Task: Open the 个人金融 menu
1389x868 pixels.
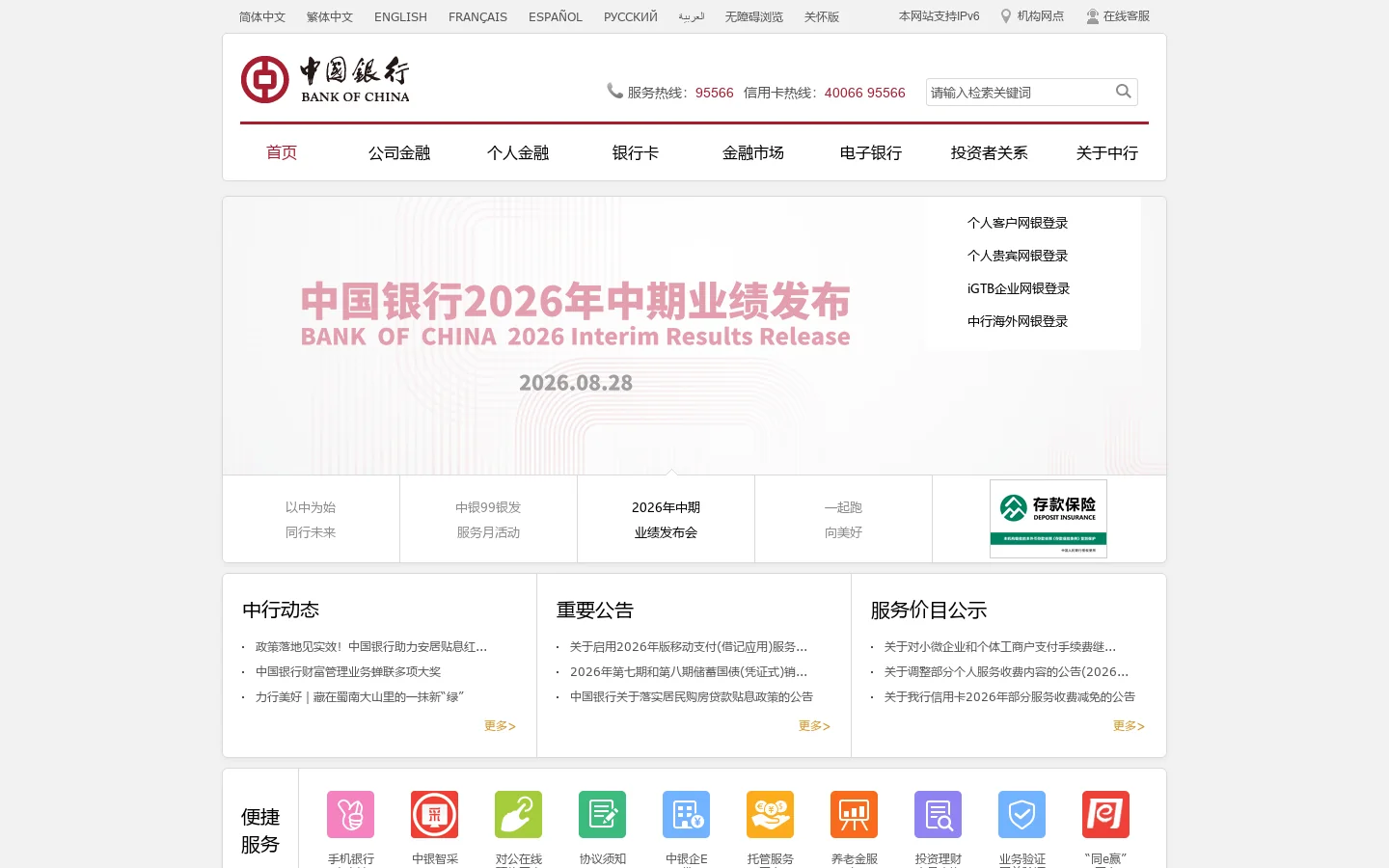Action: pos(518,152)
